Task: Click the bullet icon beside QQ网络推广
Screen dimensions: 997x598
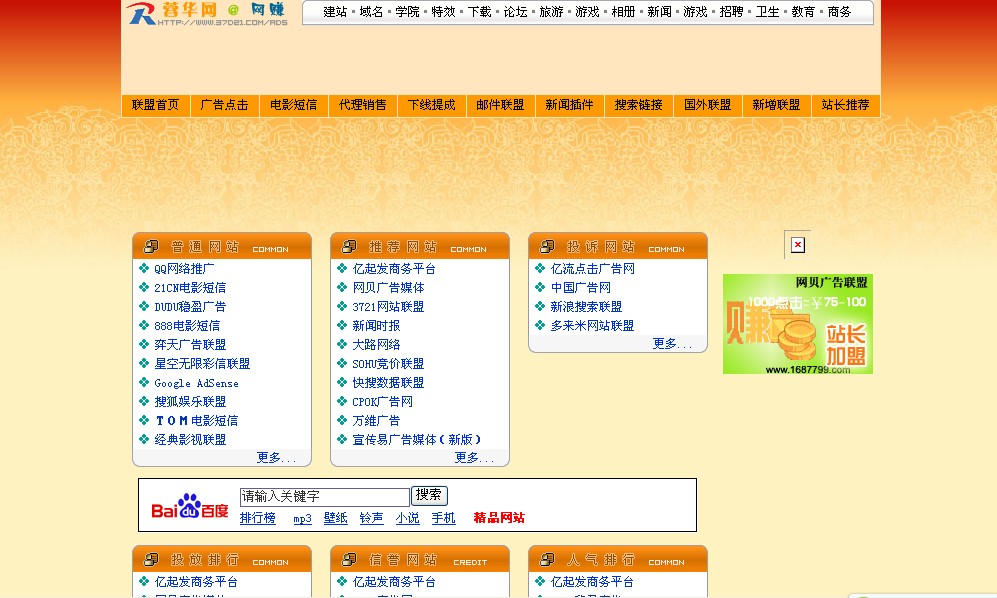Action: pyautogui.click(x=144, y=268)
